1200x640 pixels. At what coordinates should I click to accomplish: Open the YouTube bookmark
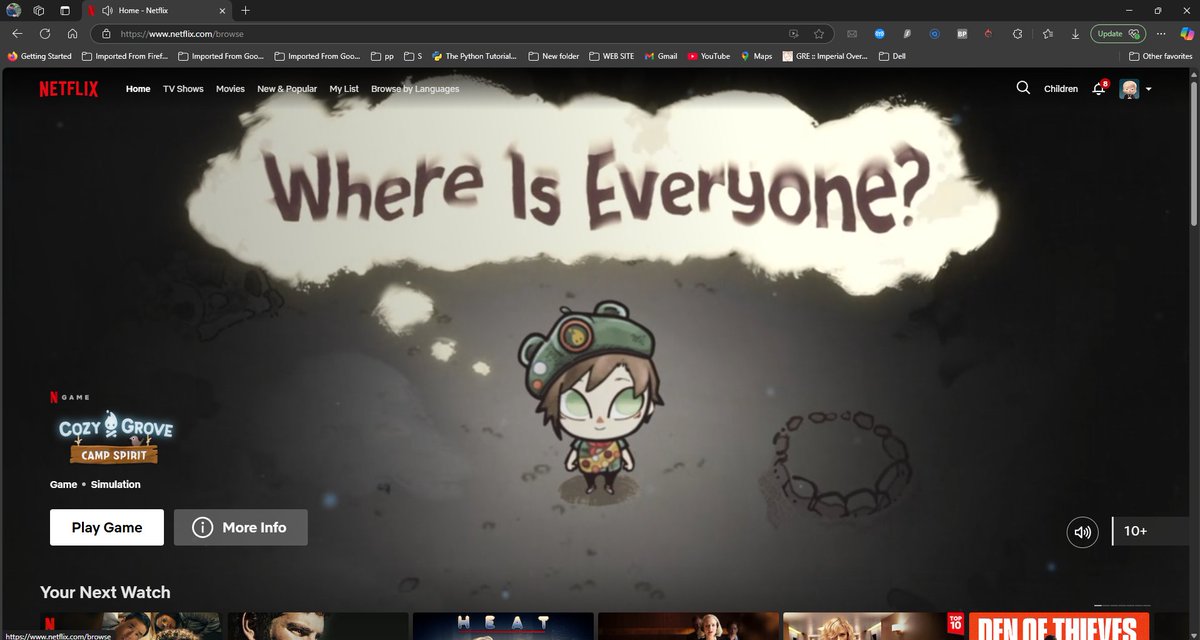click(708, 56)
